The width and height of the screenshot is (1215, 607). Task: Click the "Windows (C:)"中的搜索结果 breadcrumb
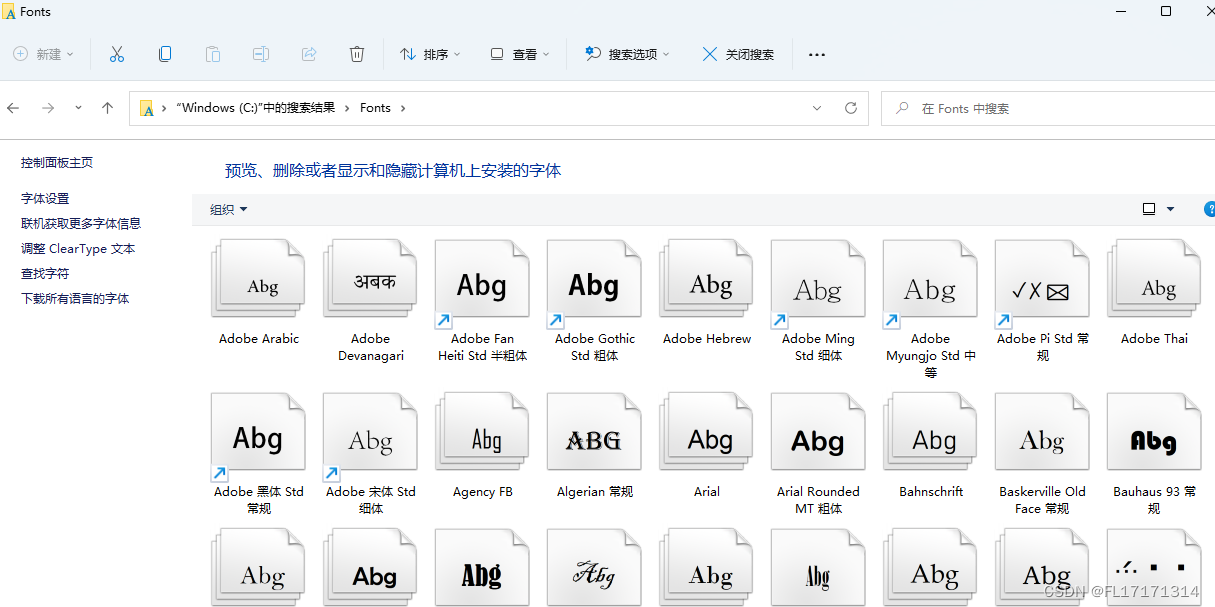point(255,108)
